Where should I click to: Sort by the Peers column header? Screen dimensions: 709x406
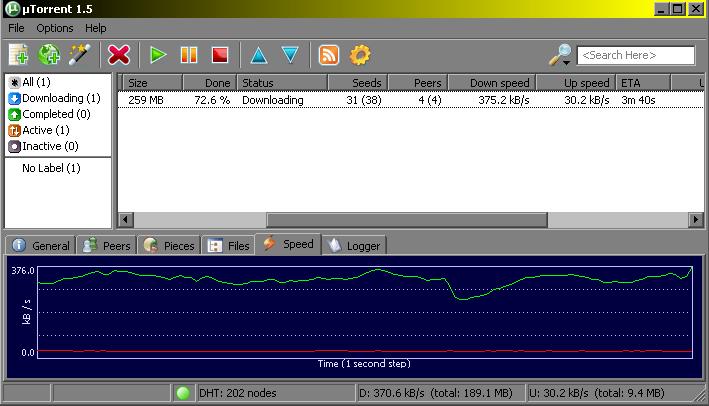(418, 83)
